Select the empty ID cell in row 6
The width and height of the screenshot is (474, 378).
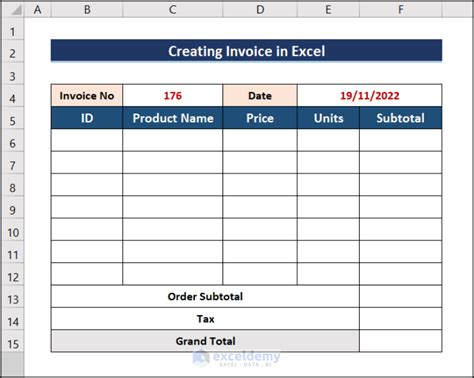87,140
